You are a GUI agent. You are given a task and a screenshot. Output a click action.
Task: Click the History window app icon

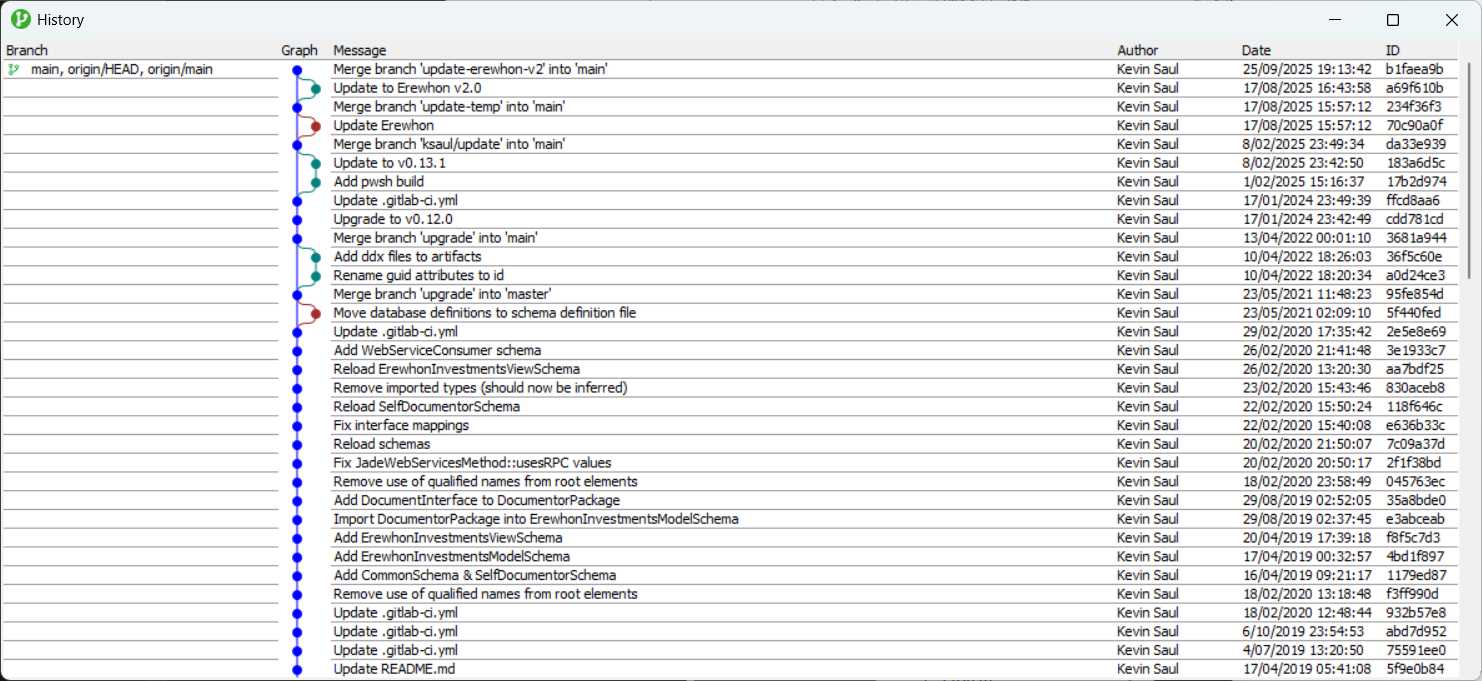[20, 19]
